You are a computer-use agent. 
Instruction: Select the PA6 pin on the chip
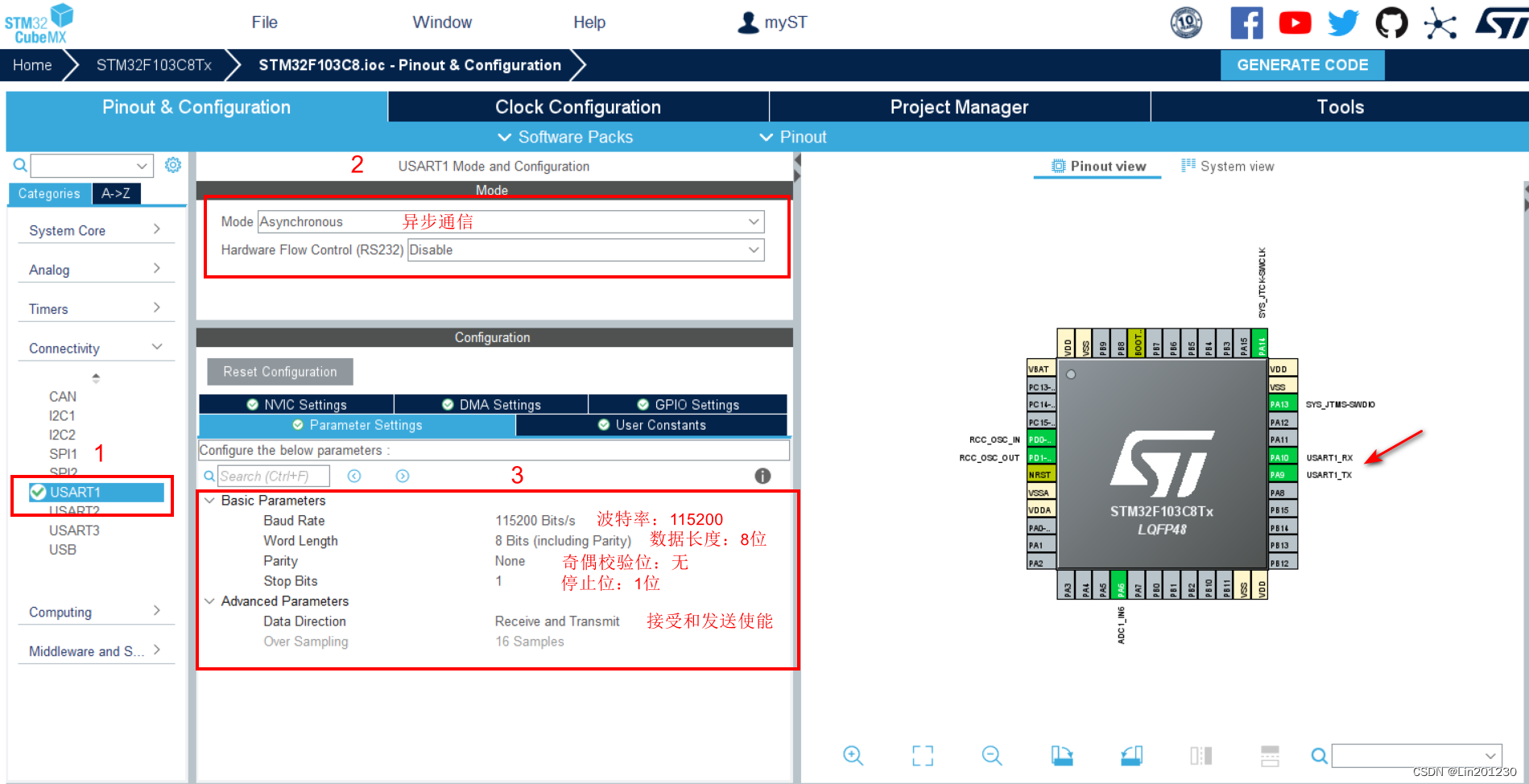1118,585
